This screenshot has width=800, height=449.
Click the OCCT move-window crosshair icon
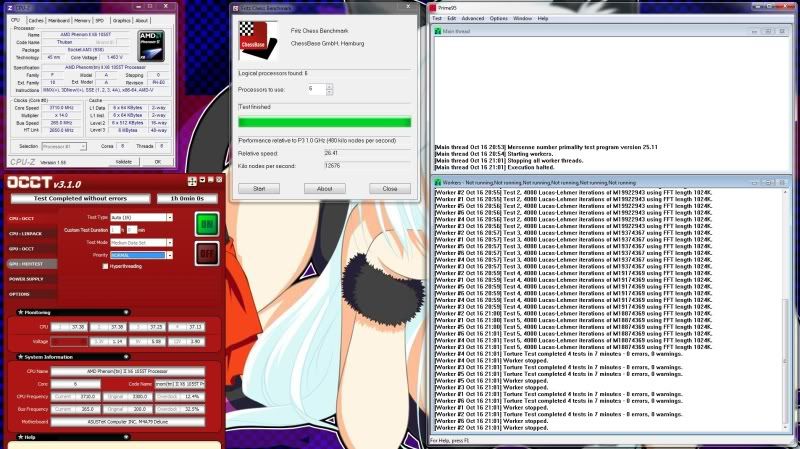192,181
